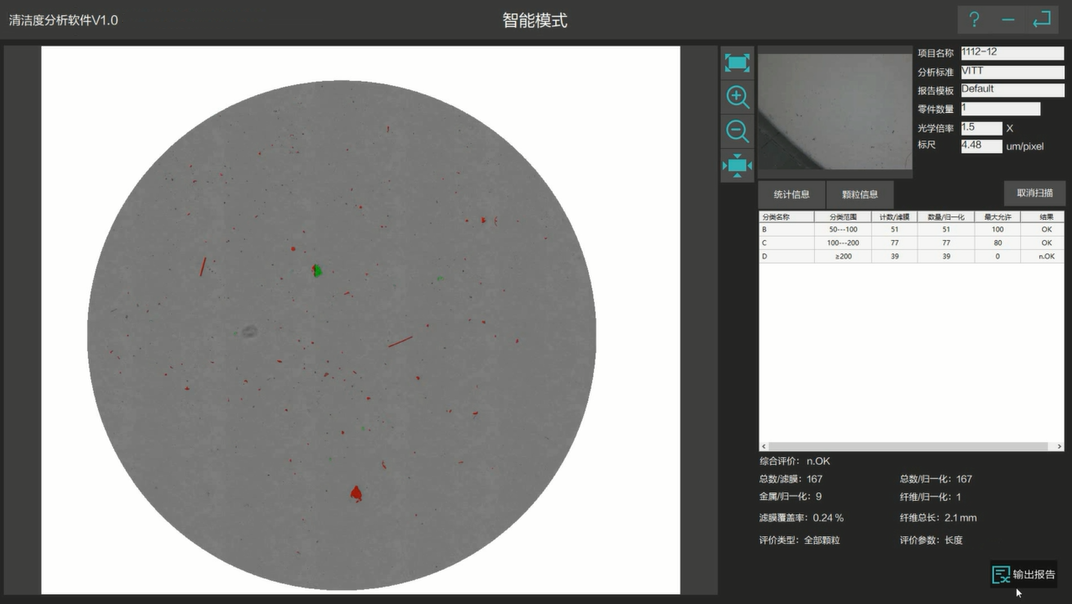The height and width of the screenshot is (604, 1072).
Task: Zoom in with the magnifier plus icon
Action: tap(737, 97)
